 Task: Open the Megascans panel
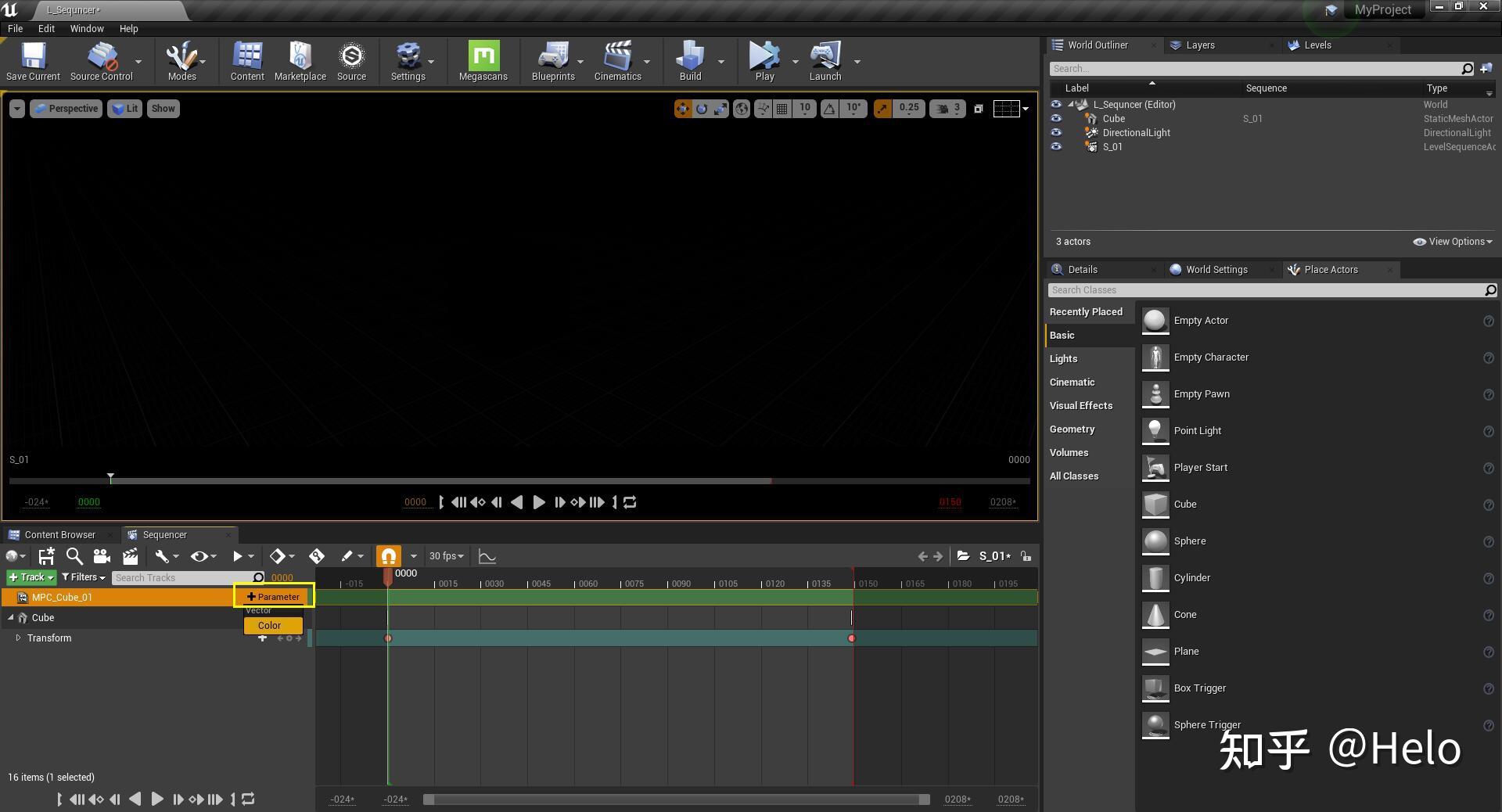(x=483, y=61)
